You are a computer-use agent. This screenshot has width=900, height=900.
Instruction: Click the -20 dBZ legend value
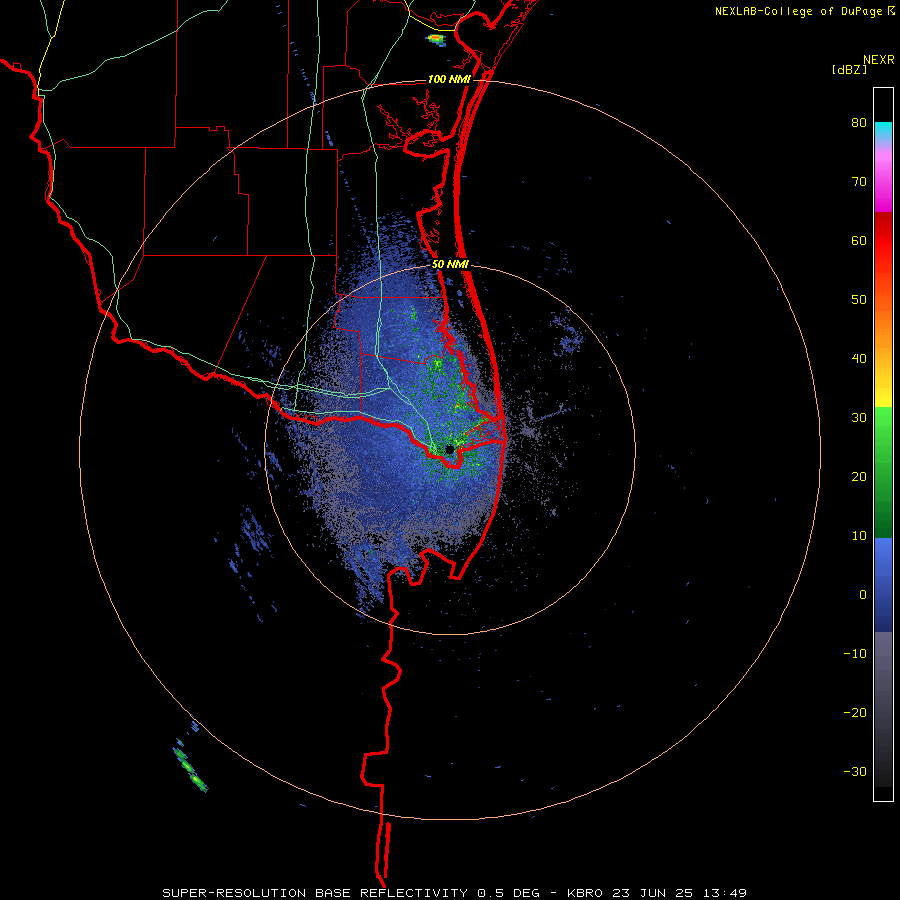[855, 713]
